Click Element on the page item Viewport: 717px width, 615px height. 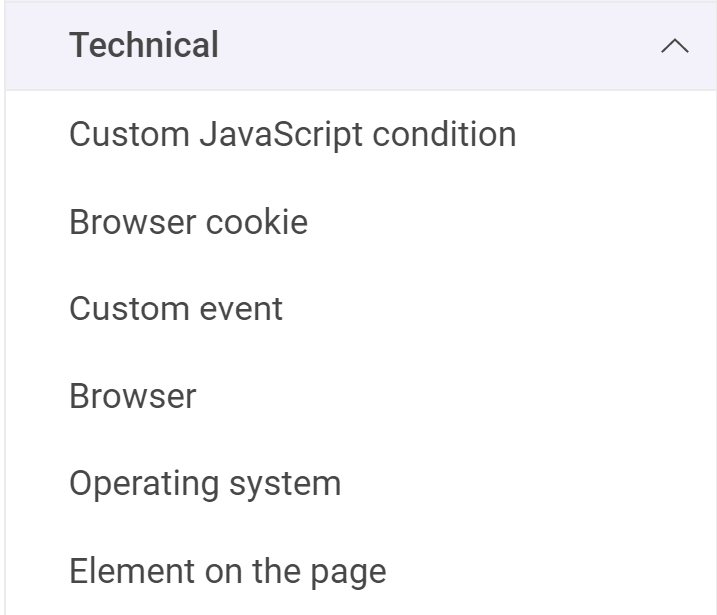[x=227, y=572]
